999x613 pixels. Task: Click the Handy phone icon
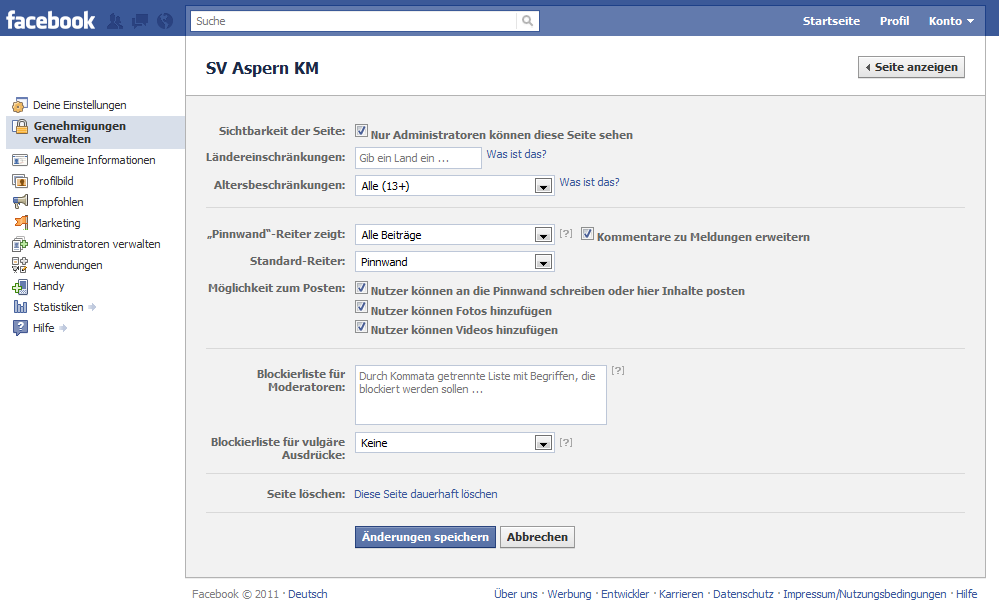(20, 286)
